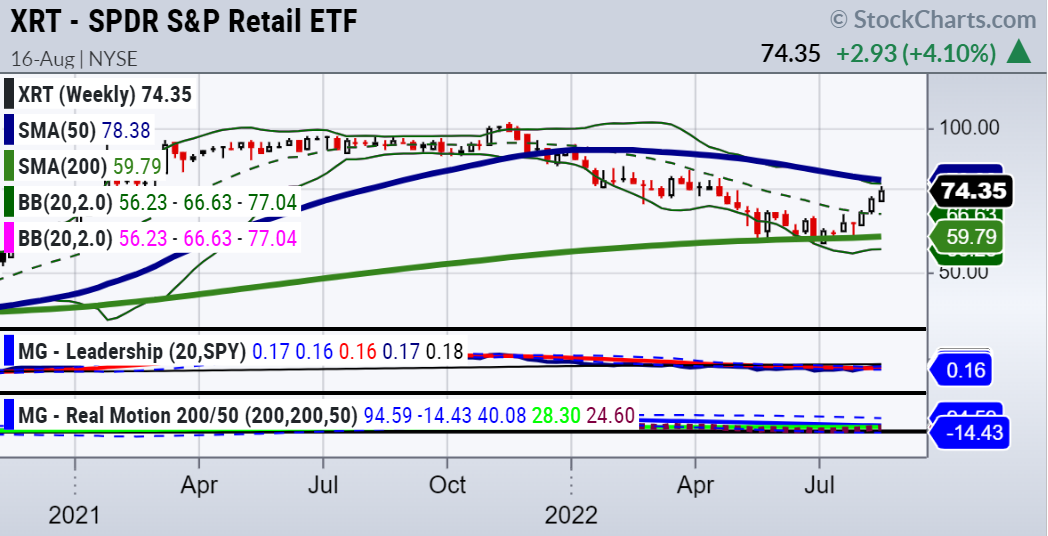Screen dimensions: 1048x536
Task: Click the blue -14.43 Real Motion value tag
Action: [970, 433]
